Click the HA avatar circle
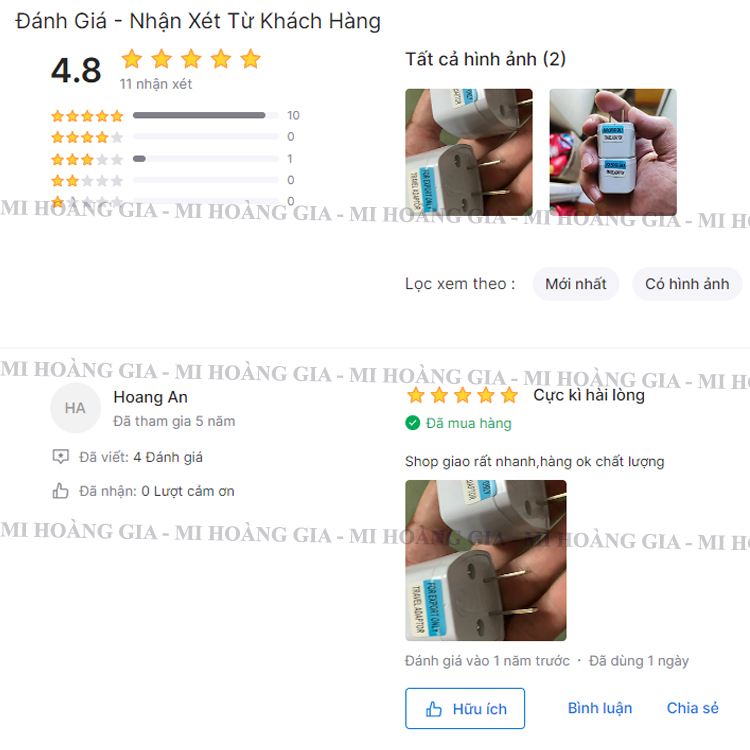Image resolution: width=750 pixels, height=750 pixels. [x=75, y=408]
